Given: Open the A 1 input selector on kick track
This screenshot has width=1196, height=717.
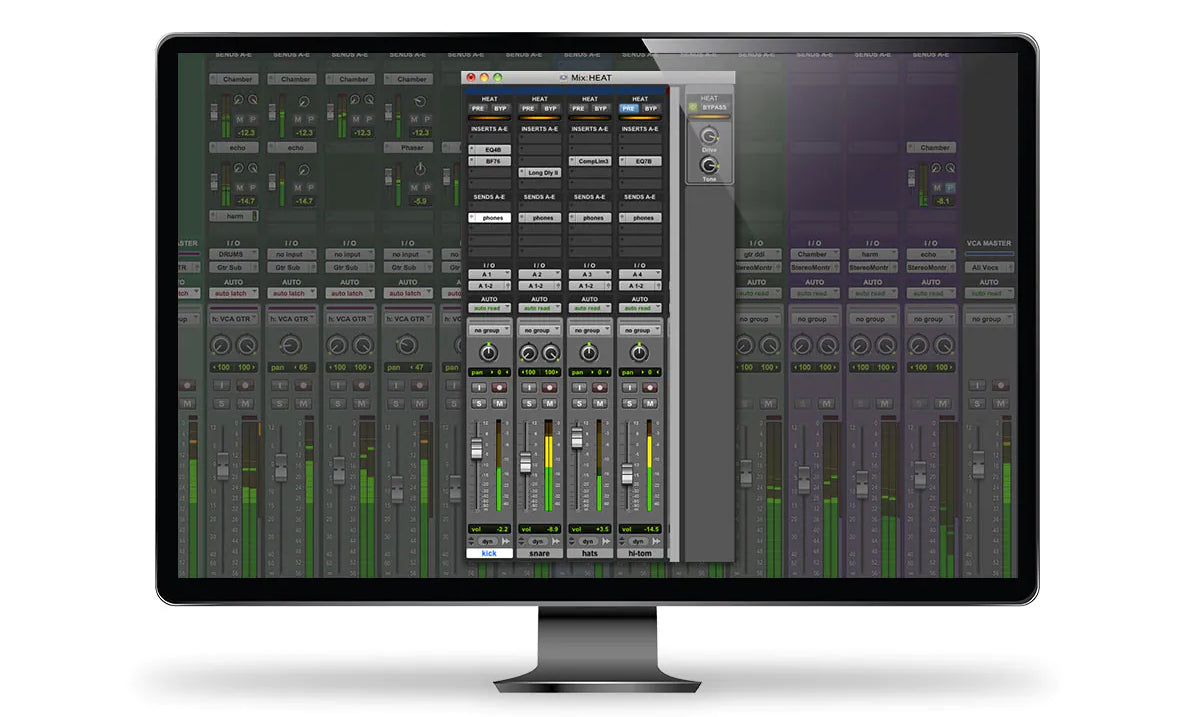Looking at the screenshot, I should pyautogui.click(x=488, y=274).
